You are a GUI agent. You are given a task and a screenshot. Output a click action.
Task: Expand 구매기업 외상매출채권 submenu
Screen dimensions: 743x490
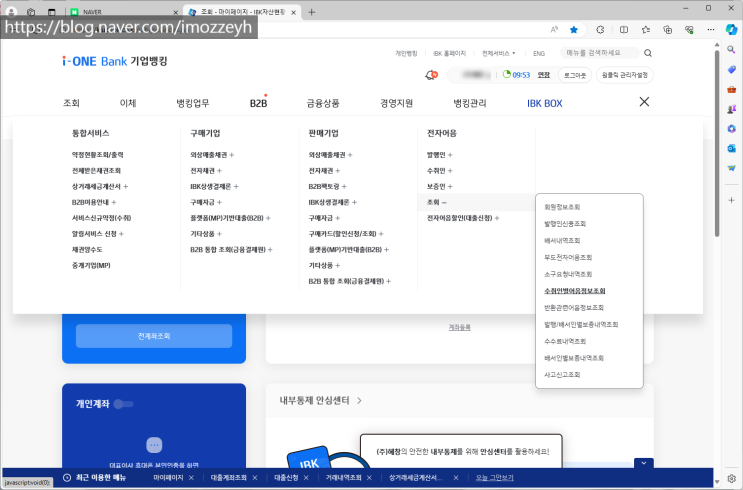232,155
